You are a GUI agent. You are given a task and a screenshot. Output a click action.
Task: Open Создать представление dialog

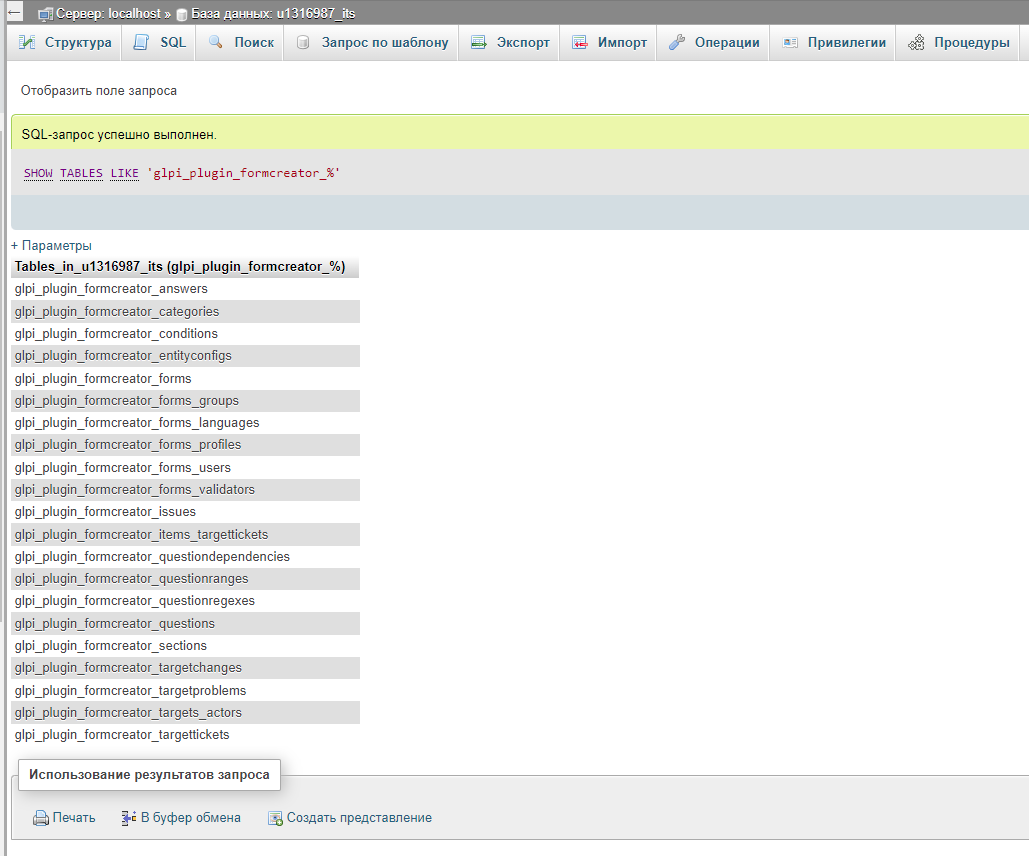coord(274,817)
